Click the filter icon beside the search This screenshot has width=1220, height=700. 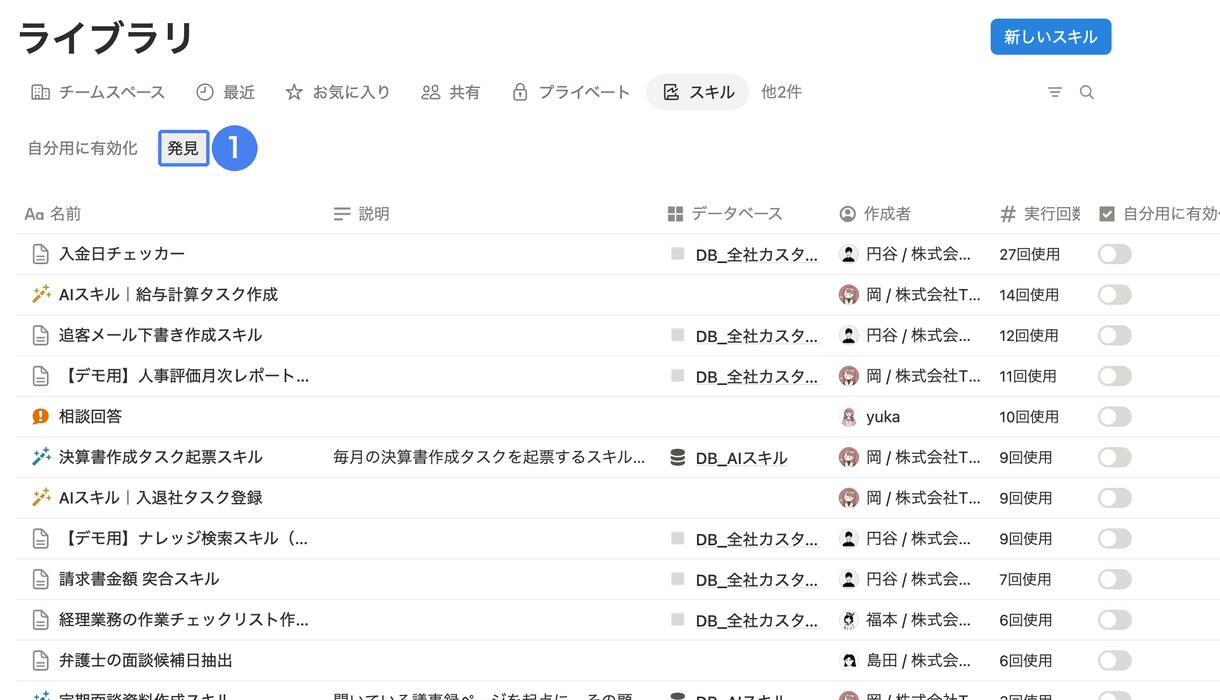pos(1055,92)
